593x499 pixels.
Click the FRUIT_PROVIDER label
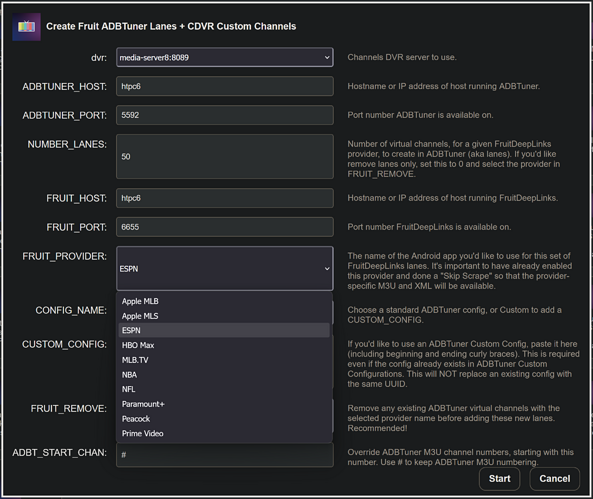pyautogui.click(x=64, y=256)
